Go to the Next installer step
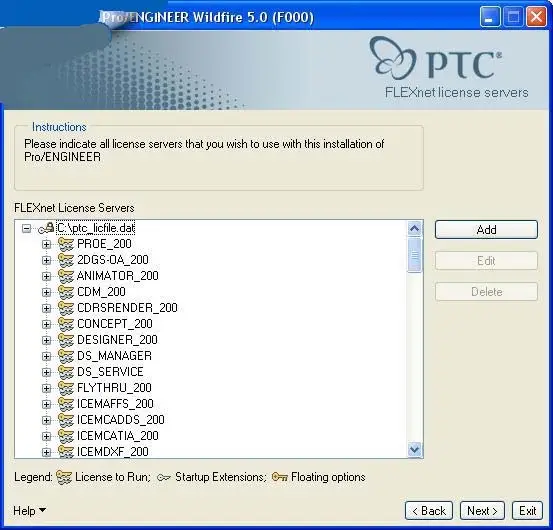 coord(482,511)
